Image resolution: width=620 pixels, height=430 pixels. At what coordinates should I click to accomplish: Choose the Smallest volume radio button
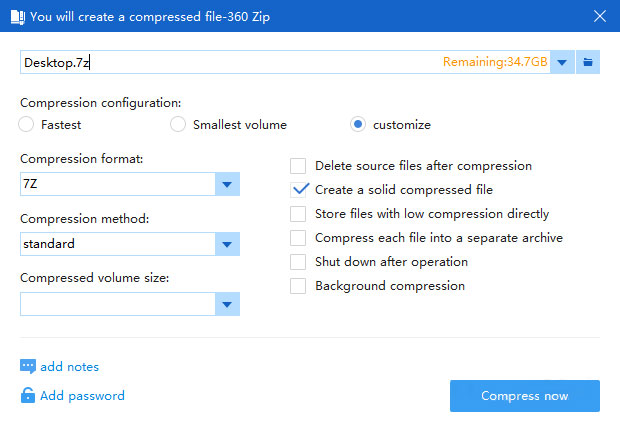click(x=178, y=124)
